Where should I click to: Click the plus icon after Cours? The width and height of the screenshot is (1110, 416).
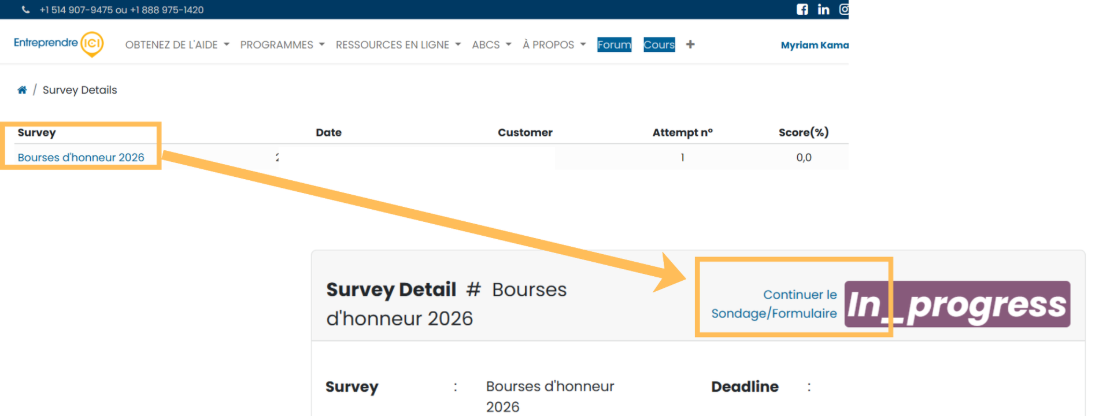(690, 45)
